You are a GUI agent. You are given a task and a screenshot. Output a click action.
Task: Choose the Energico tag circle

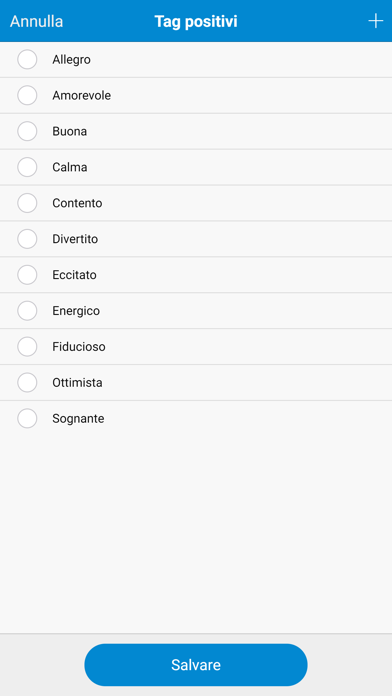pos(27,311)
